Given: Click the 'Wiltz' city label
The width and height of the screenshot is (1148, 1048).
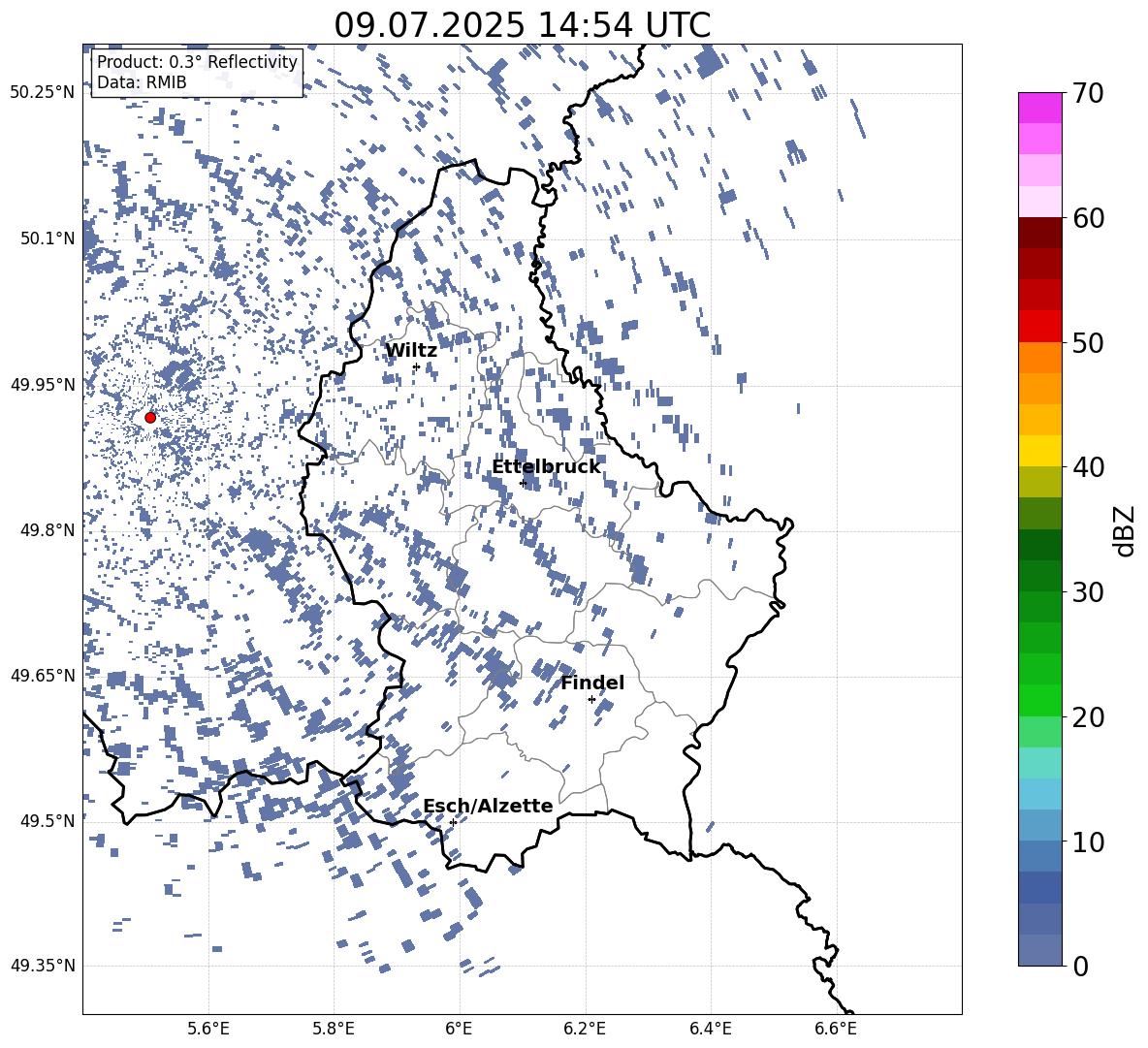Looking at the screenshot, I should point(411,351).
